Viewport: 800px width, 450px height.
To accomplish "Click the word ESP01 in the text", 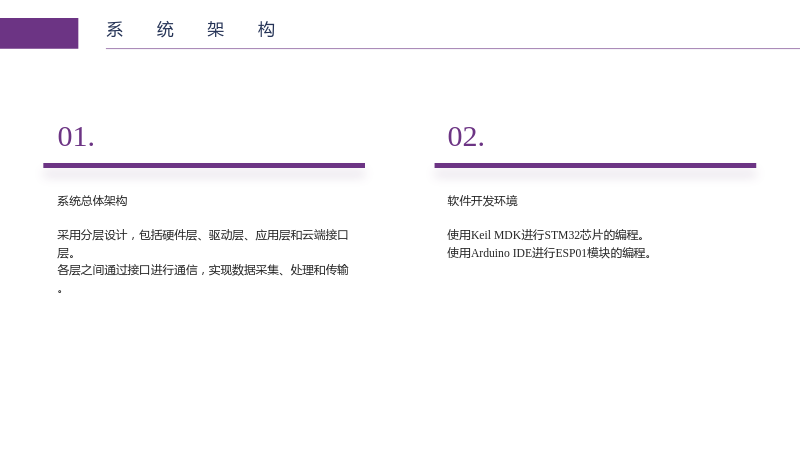I will pyautogui.click(x=571, y=253).
